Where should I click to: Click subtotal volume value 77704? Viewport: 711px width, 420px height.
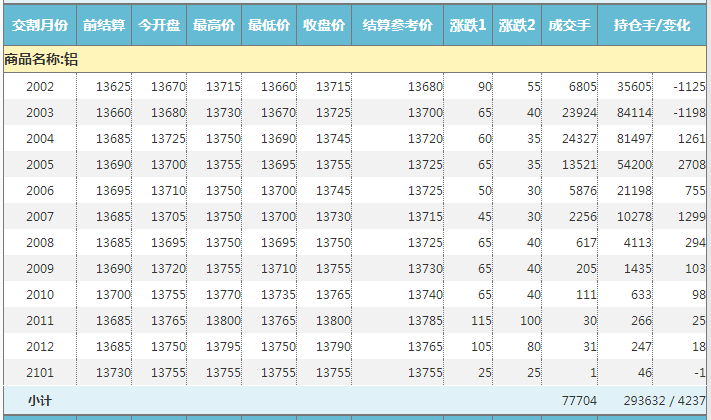[578, 400]
